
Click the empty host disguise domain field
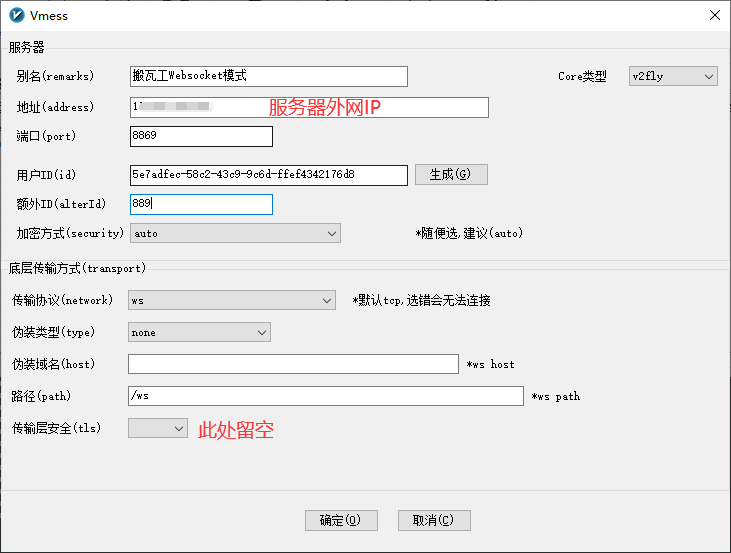click(293, 364)
